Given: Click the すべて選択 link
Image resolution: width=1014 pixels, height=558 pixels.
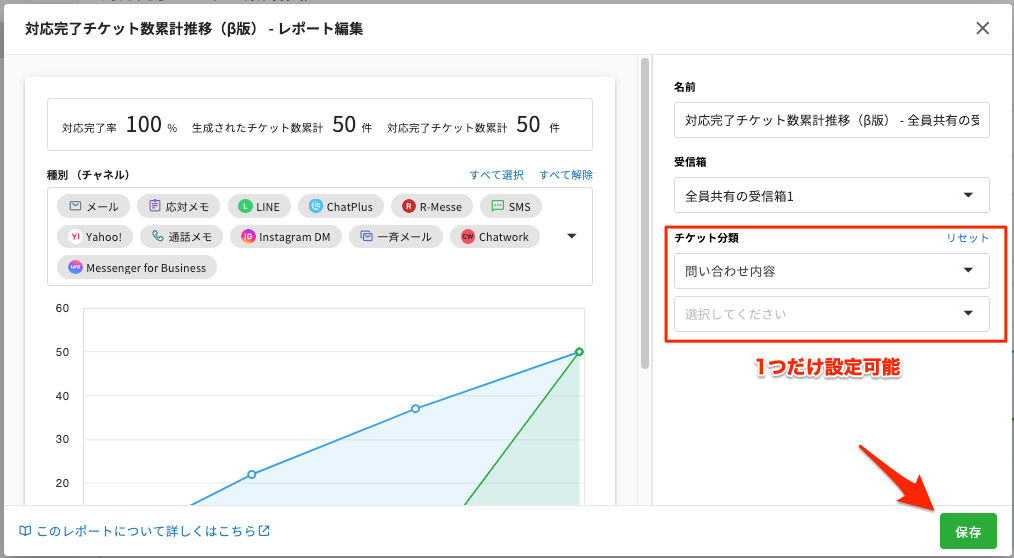Looking at the screenshot, I should 497,175.
